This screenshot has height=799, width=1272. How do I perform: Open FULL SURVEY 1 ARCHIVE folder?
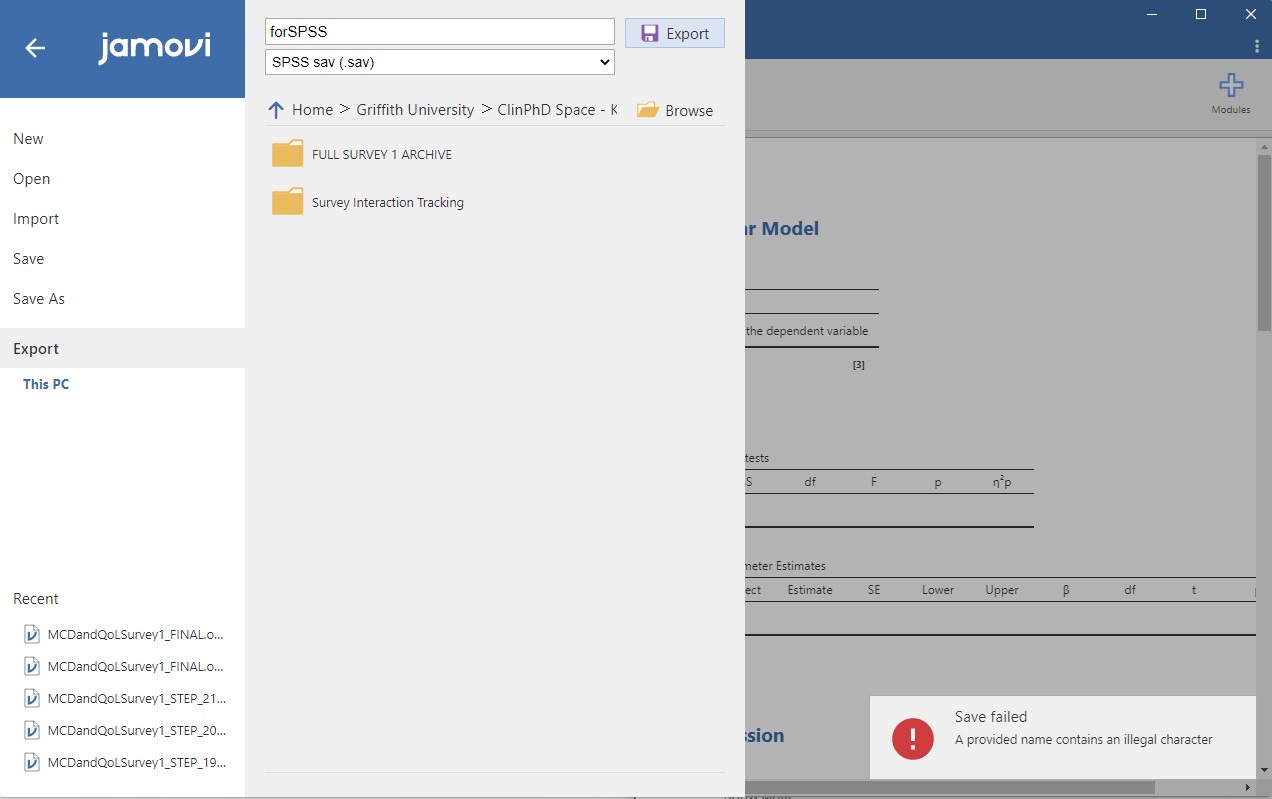tap(382, 154)
